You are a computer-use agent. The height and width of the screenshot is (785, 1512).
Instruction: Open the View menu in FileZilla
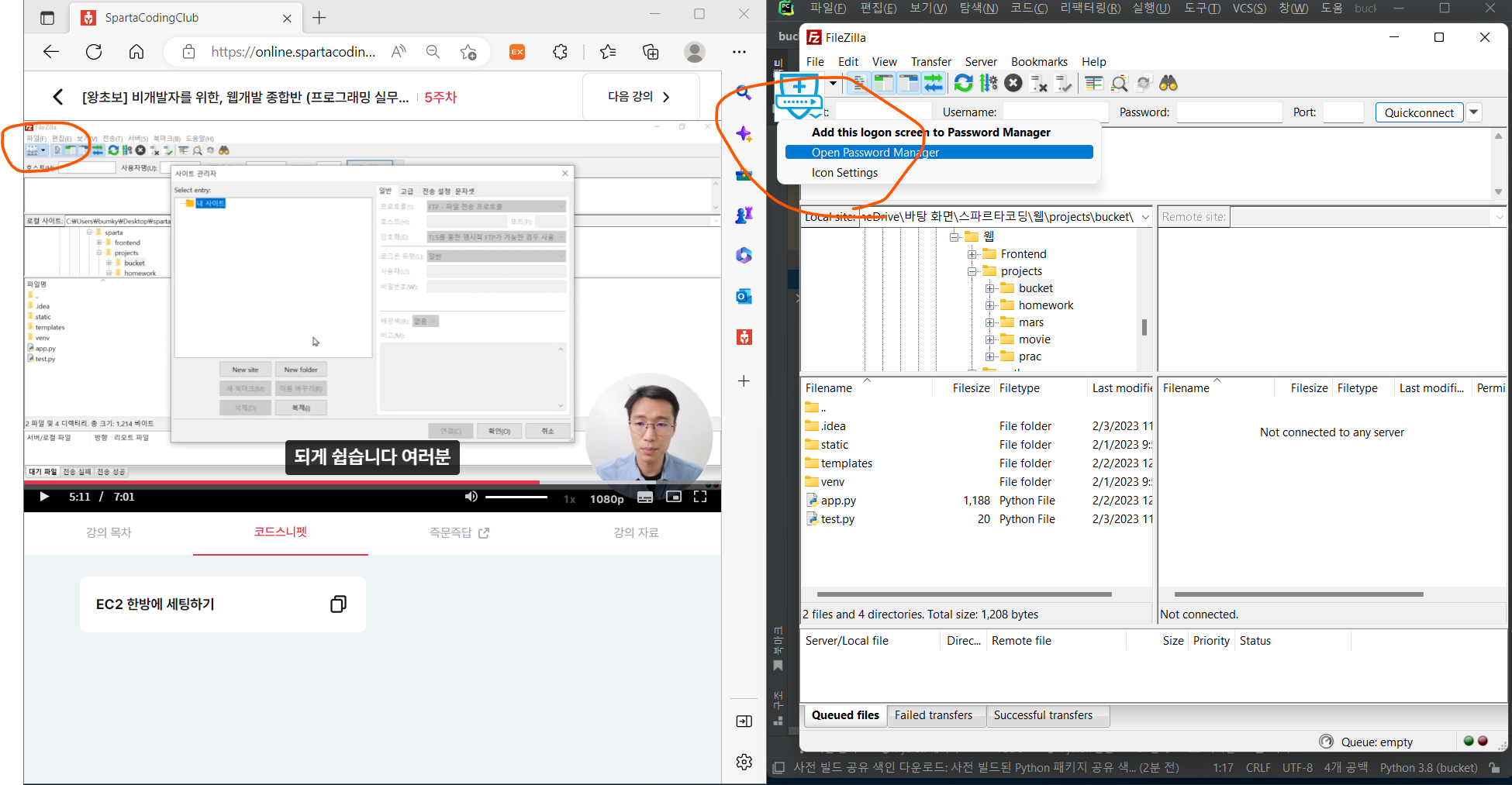point(884,62)
